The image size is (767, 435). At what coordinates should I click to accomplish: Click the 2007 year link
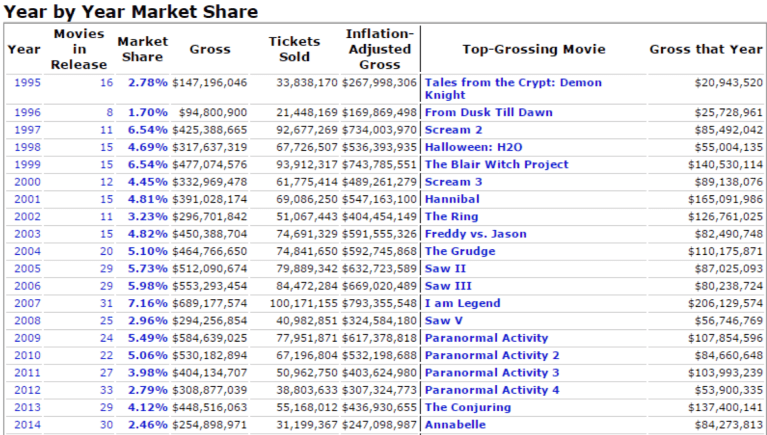[x=28, y=303]
